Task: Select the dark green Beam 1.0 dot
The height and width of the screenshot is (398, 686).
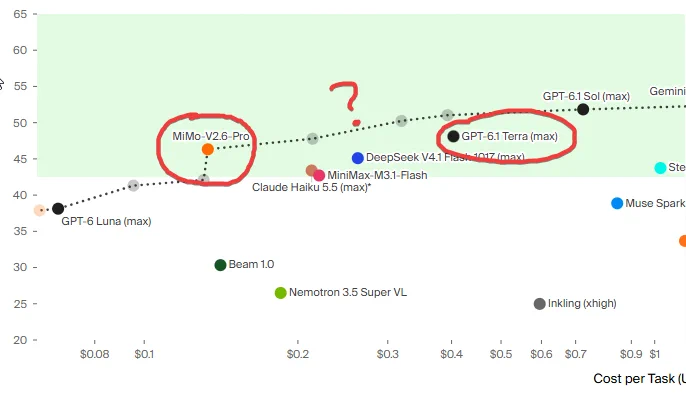Action: (220, 265)
